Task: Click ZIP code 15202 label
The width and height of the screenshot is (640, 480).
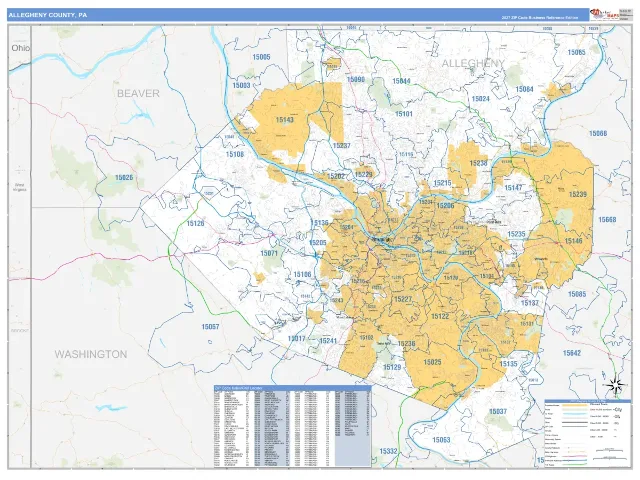Action: [x=336, y=176]
